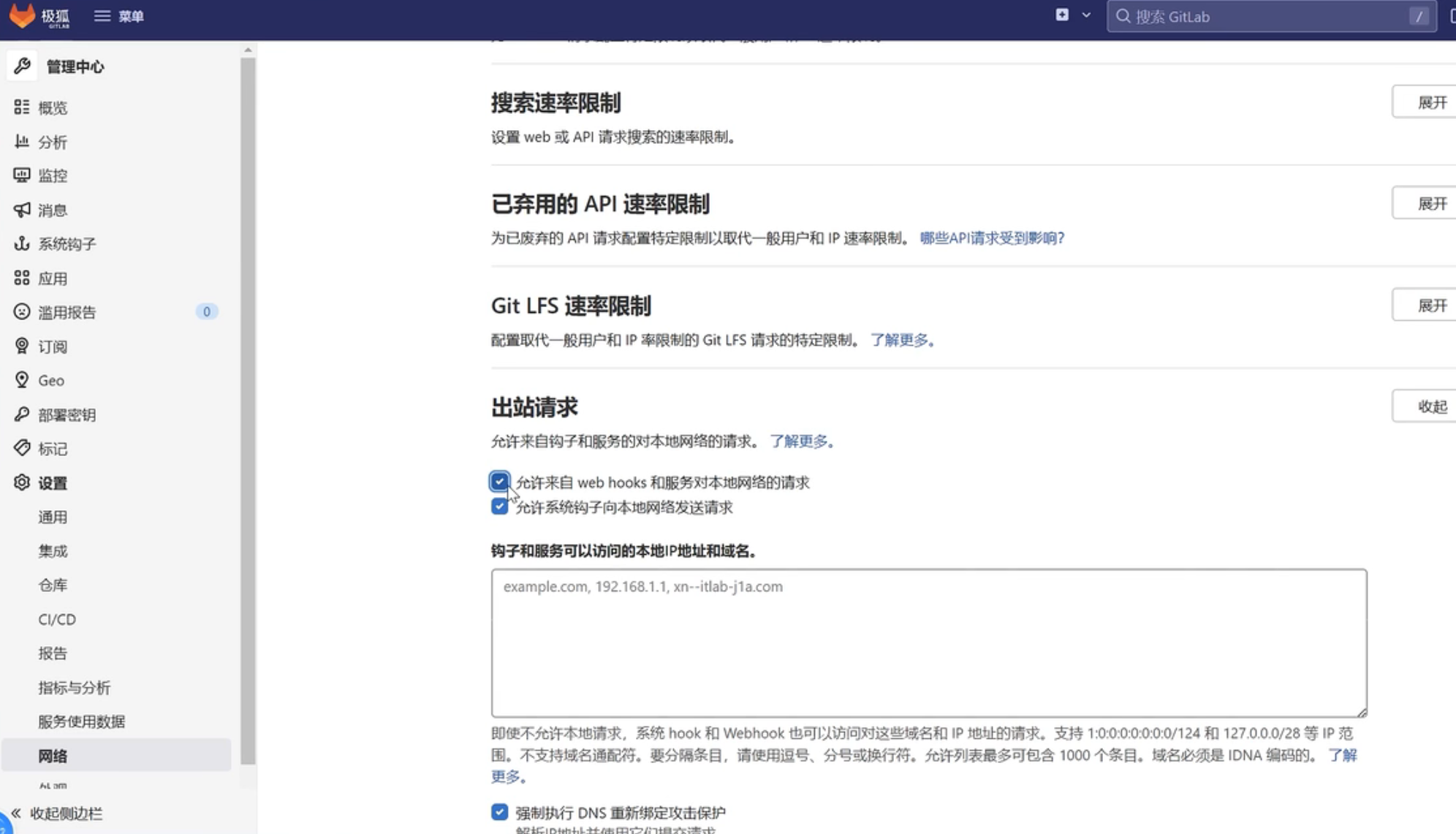Toggle 强制执行 DNS 重新绑定攻击保护 checkbox
This screenshot has width=1456, height=834.
[499, 812]
